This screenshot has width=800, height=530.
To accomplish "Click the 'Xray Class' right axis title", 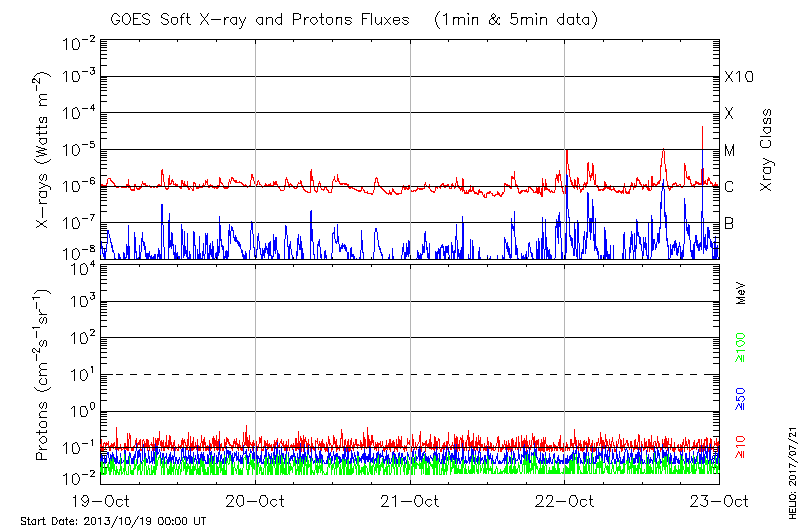I will (767, 150).
